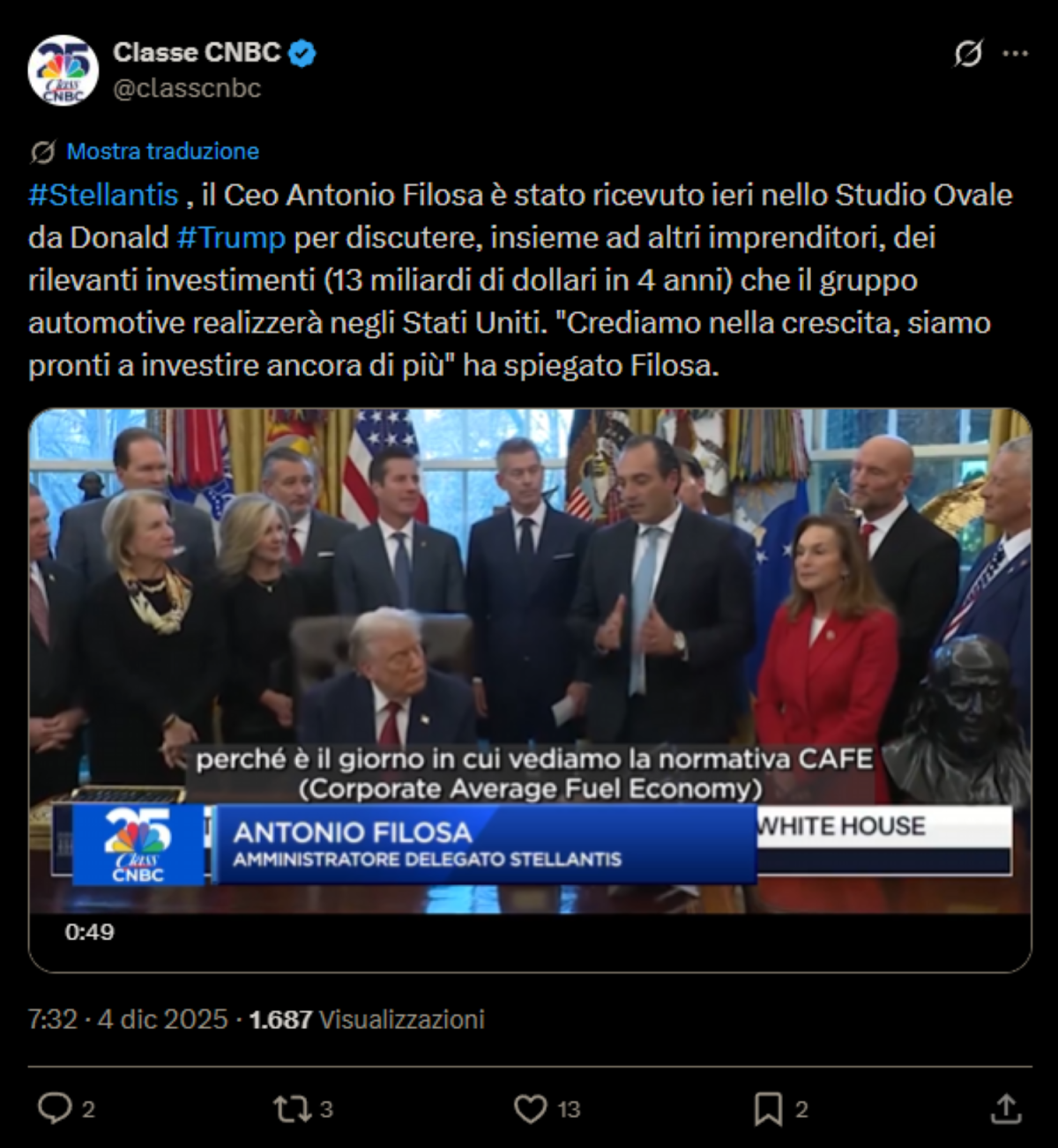Click the blue verified badge icon
Image resolution: width=1058 pixels, height=1148 pixels.
[x=303, y=53]
